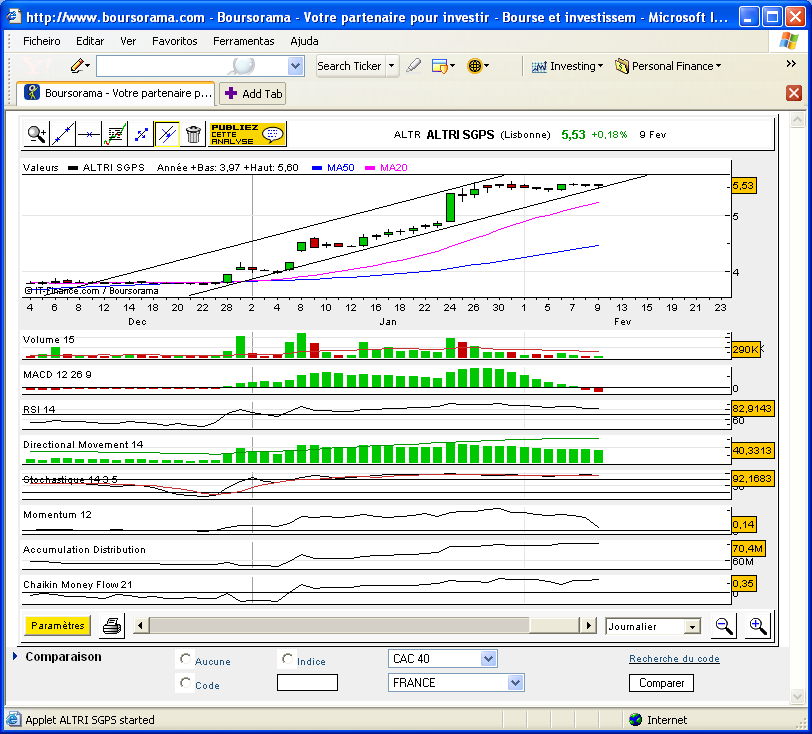Click the magnifier zoom tool in chart toolbar
812x734 pixels.
tap(37, 133)
